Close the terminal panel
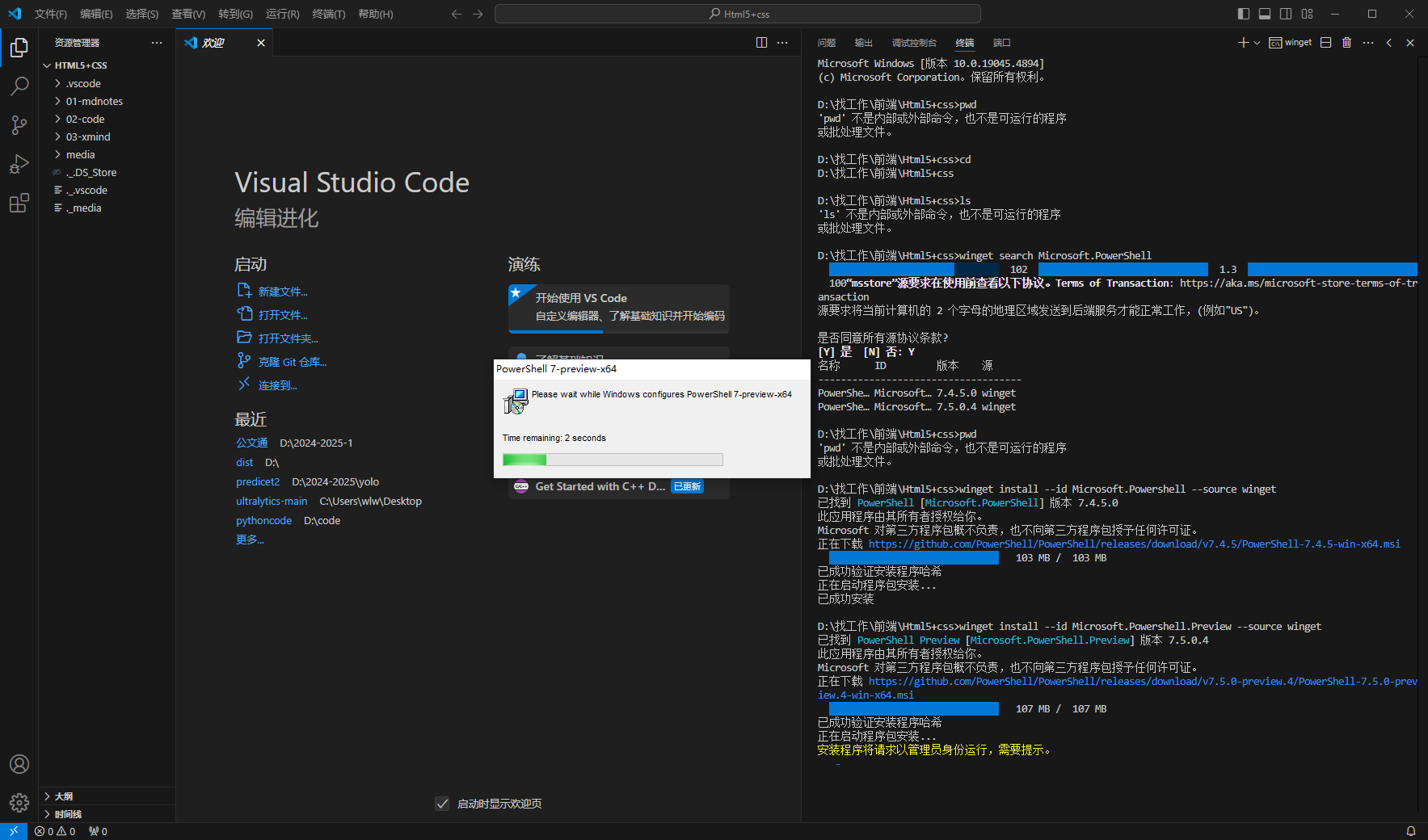 tap(1410, 43)
